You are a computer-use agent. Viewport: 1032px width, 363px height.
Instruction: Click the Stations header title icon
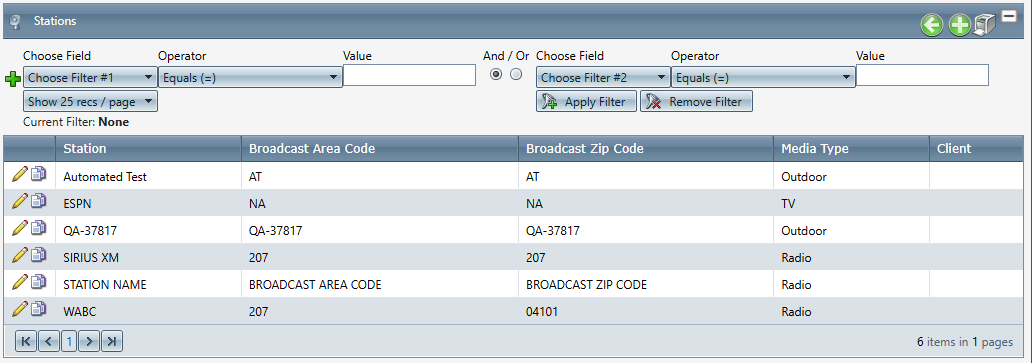point(16,22)
